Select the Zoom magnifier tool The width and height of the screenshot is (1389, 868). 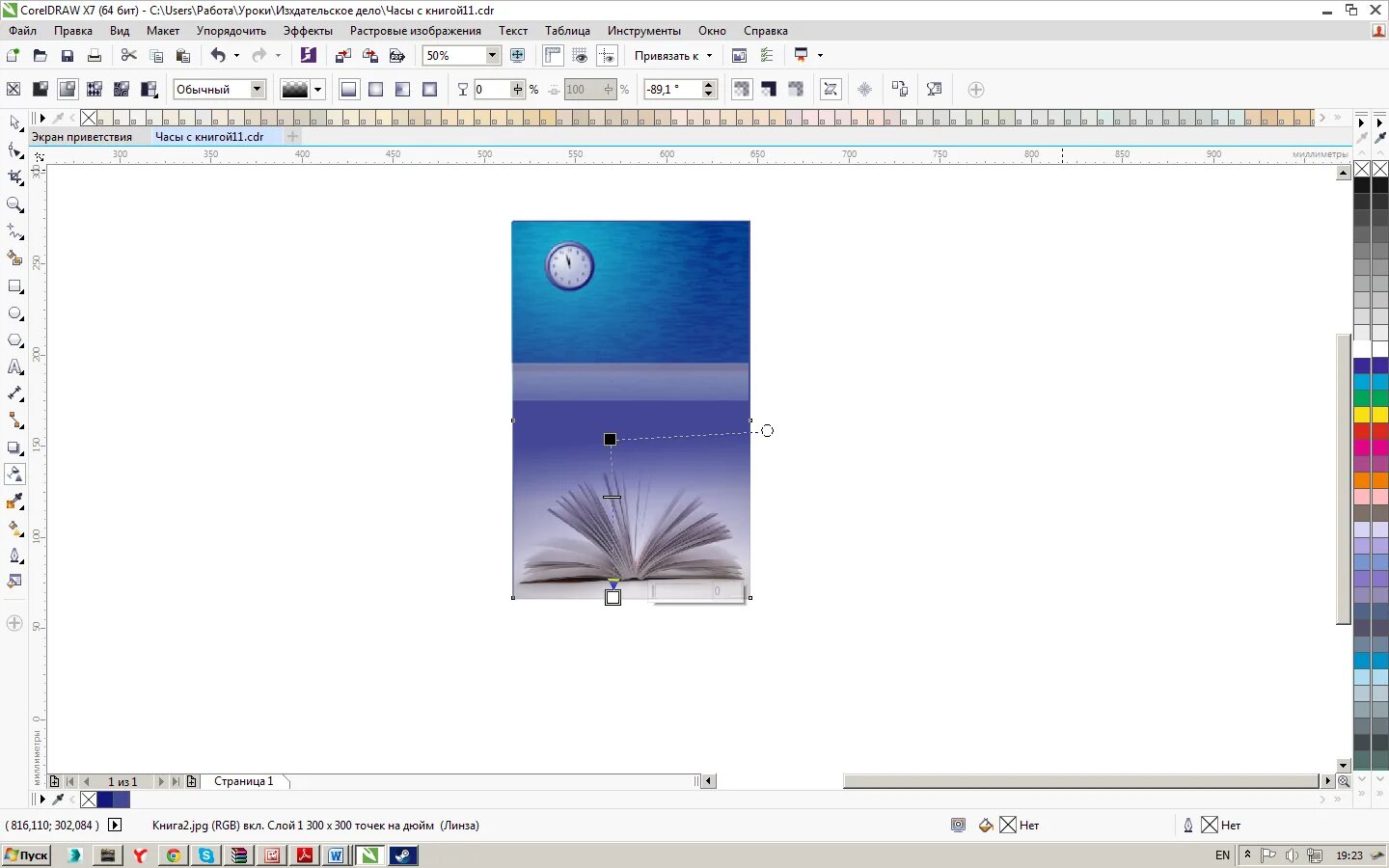pyautogui.click(x=14, y=204)
